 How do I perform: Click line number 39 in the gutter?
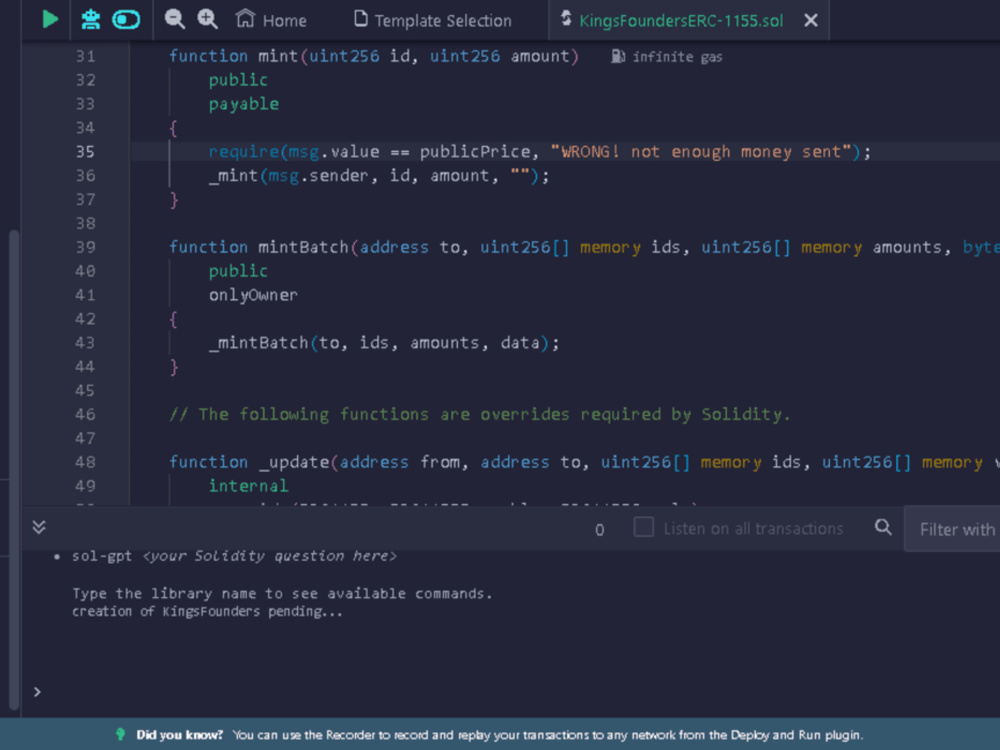click(x=85, y=247)
